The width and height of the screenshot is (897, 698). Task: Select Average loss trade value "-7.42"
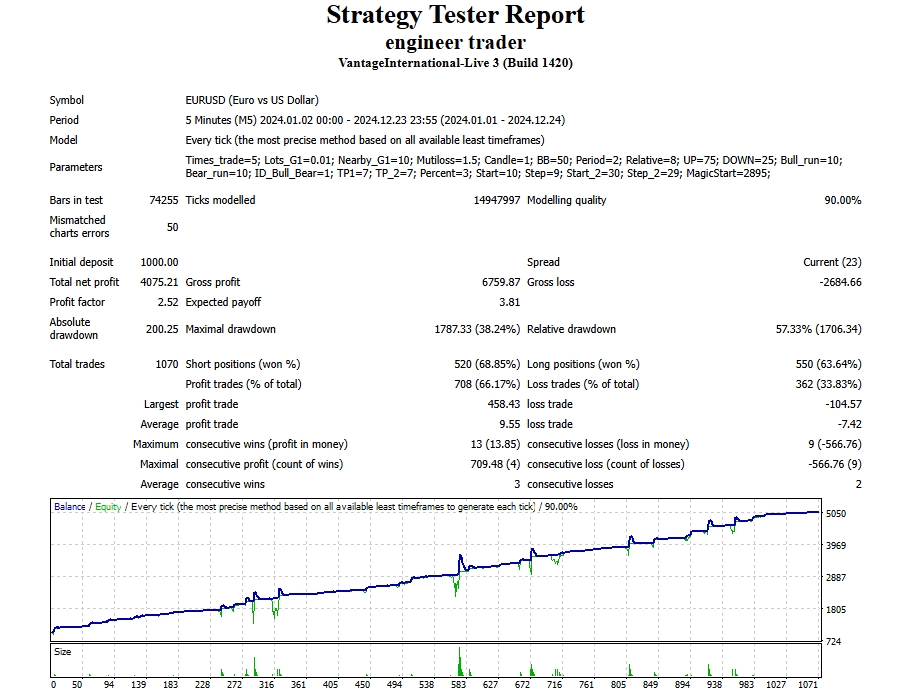(x=850, y=424)
